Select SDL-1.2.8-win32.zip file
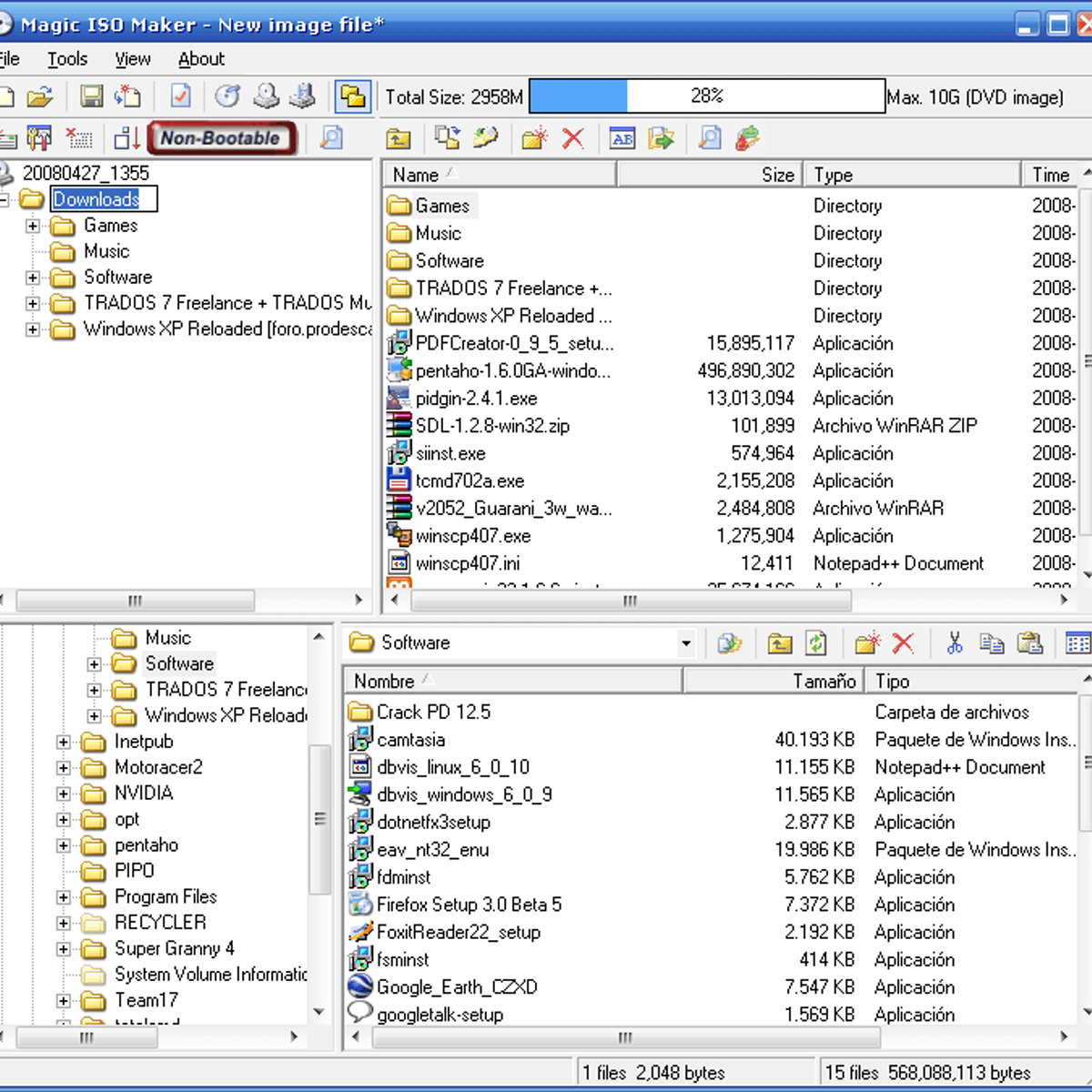The width and height of the screenshot is (1092, 1092). tap(492, 426)
